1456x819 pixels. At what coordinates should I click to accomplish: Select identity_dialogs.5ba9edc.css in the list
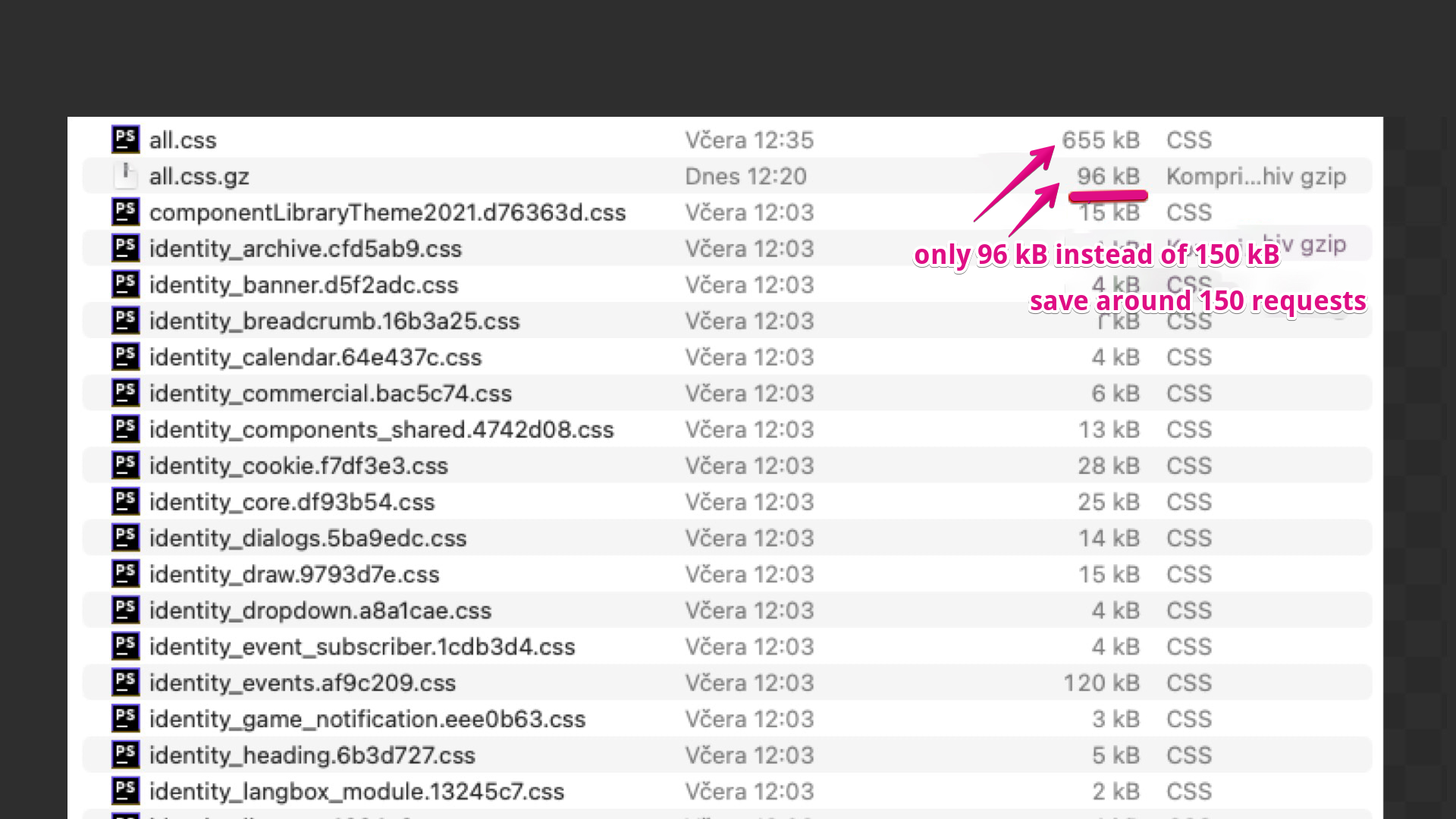(307, 538)
